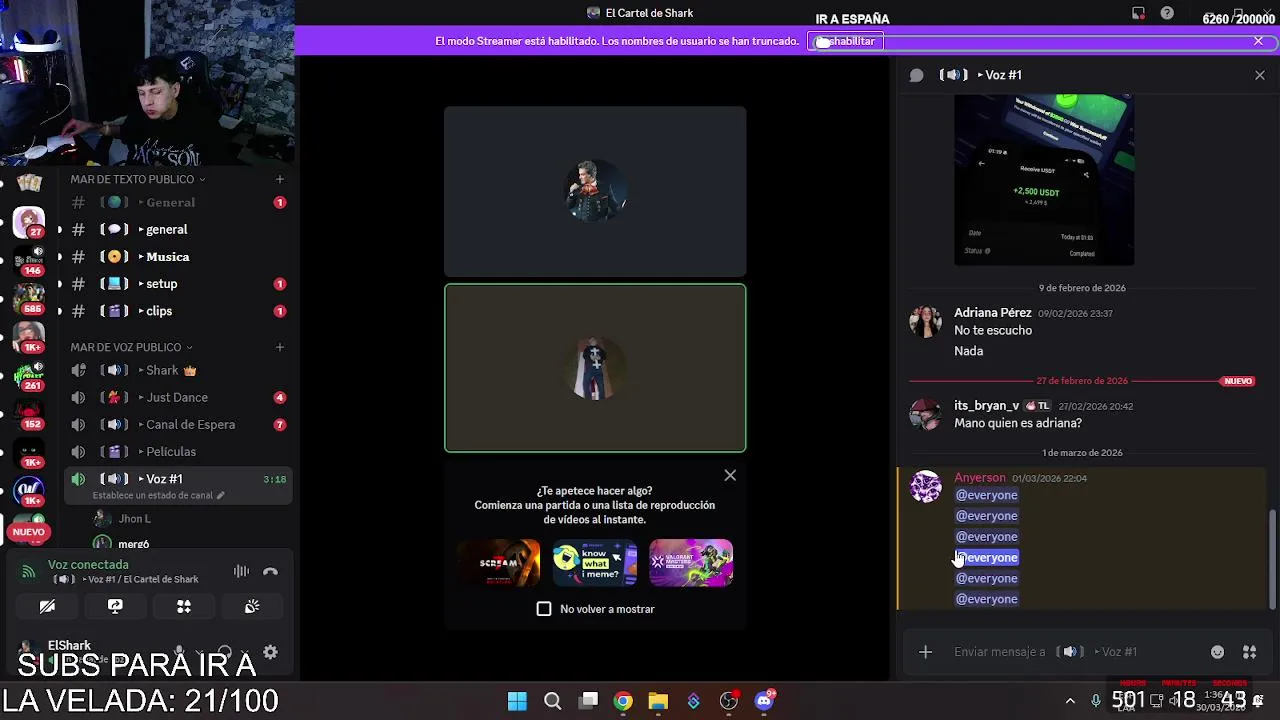Open the Activities launcher icon
The image size is (1280, 720).
coord(184,606)
